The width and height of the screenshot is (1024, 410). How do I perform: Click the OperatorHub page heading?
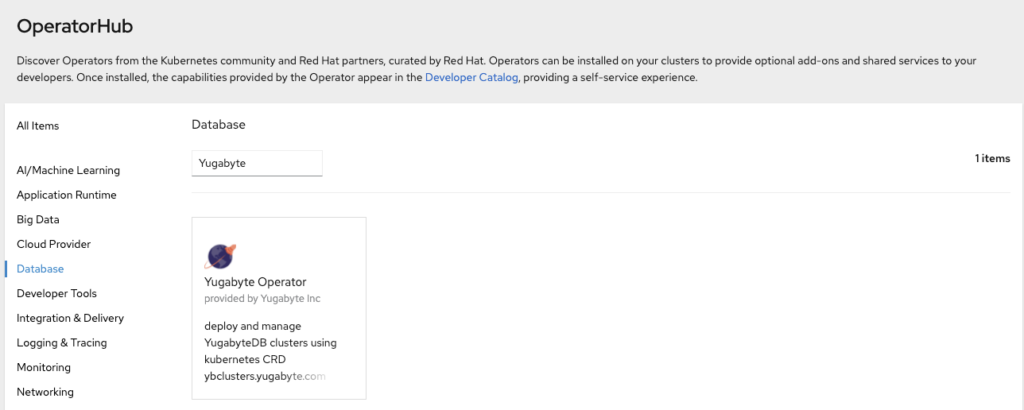(x=75, y=26)
